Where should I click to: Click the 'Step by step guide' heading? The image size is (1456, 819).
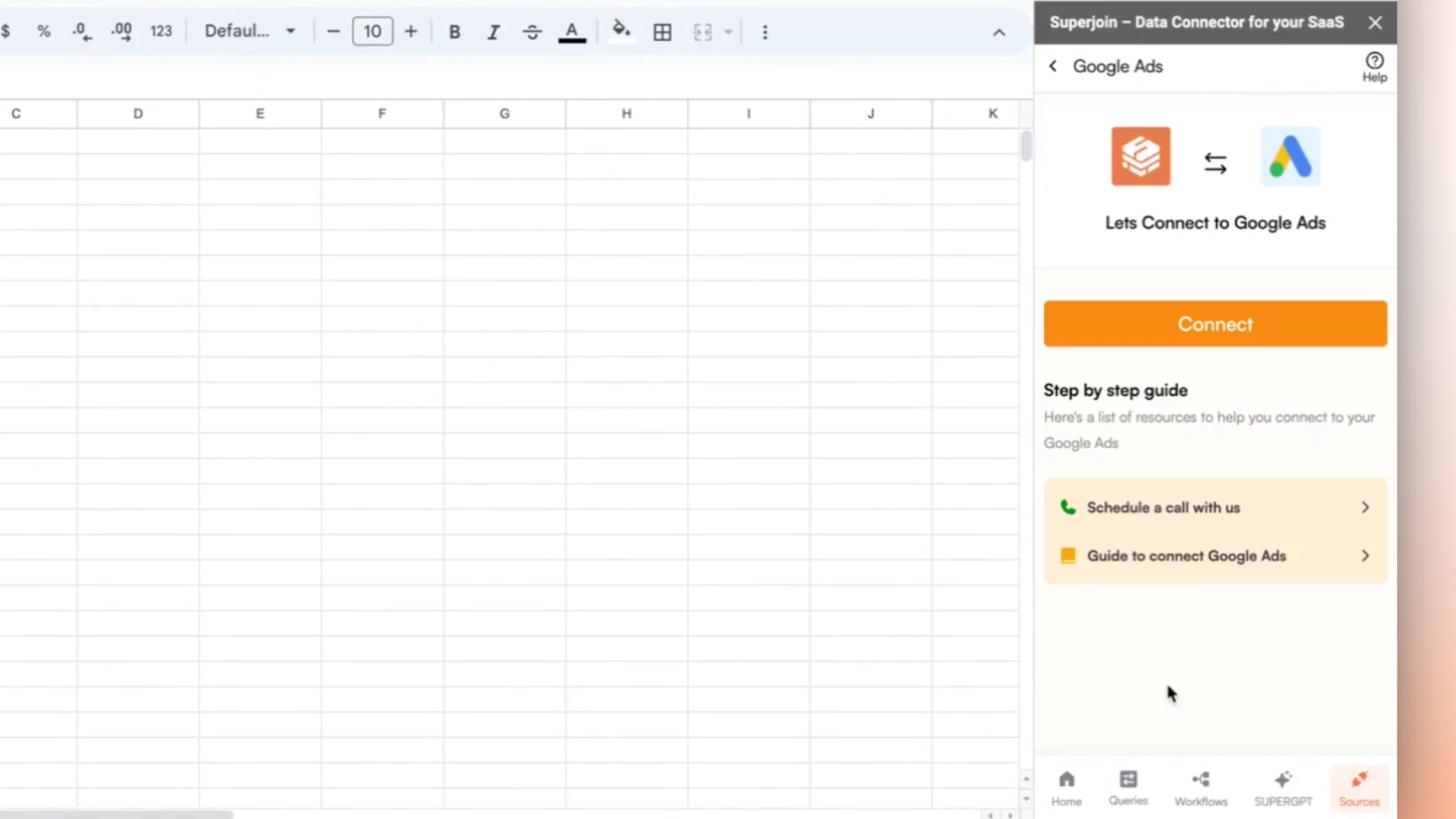tap(1116, 391)
